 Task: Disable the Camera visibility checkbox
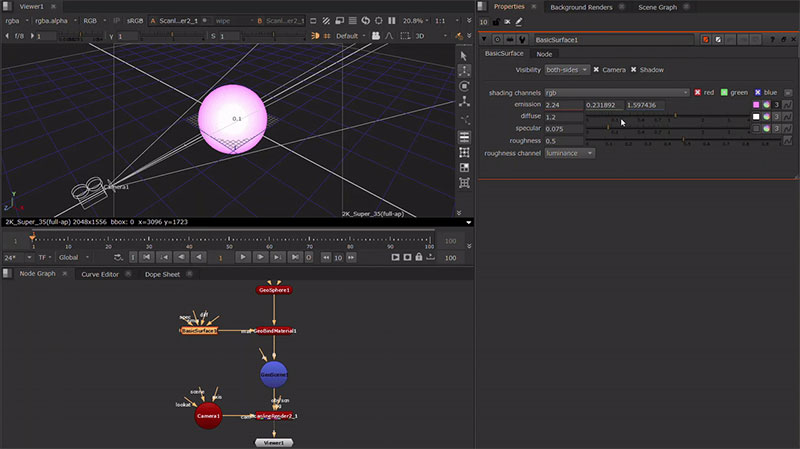596,70
